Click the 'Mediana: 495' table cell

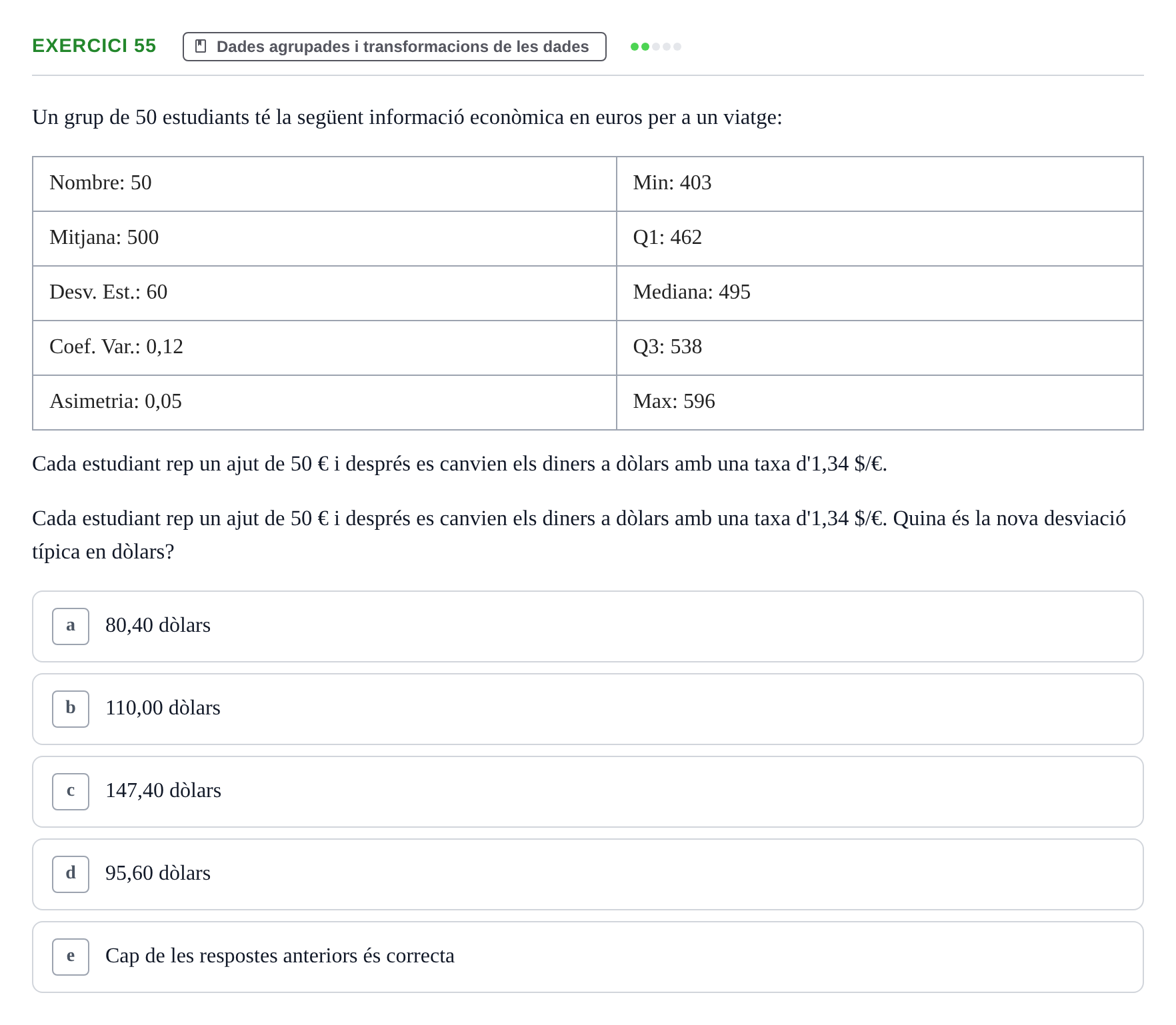click(880, 293)
